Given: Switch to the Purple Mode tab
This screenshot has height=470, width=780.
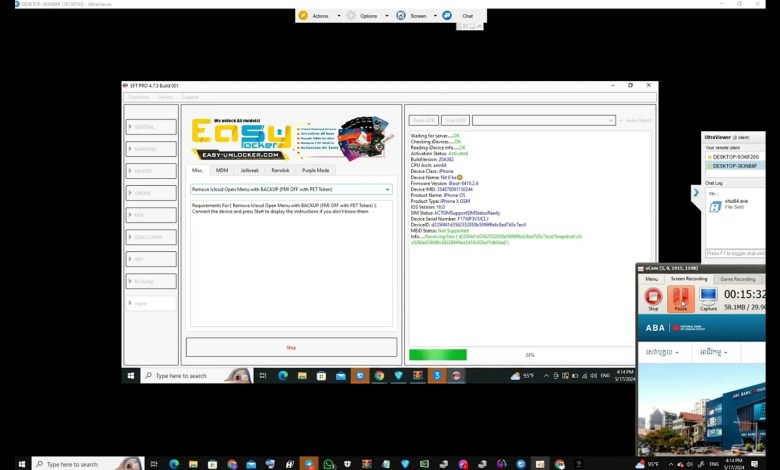Looking at the screenshot, I should [315, 170].
